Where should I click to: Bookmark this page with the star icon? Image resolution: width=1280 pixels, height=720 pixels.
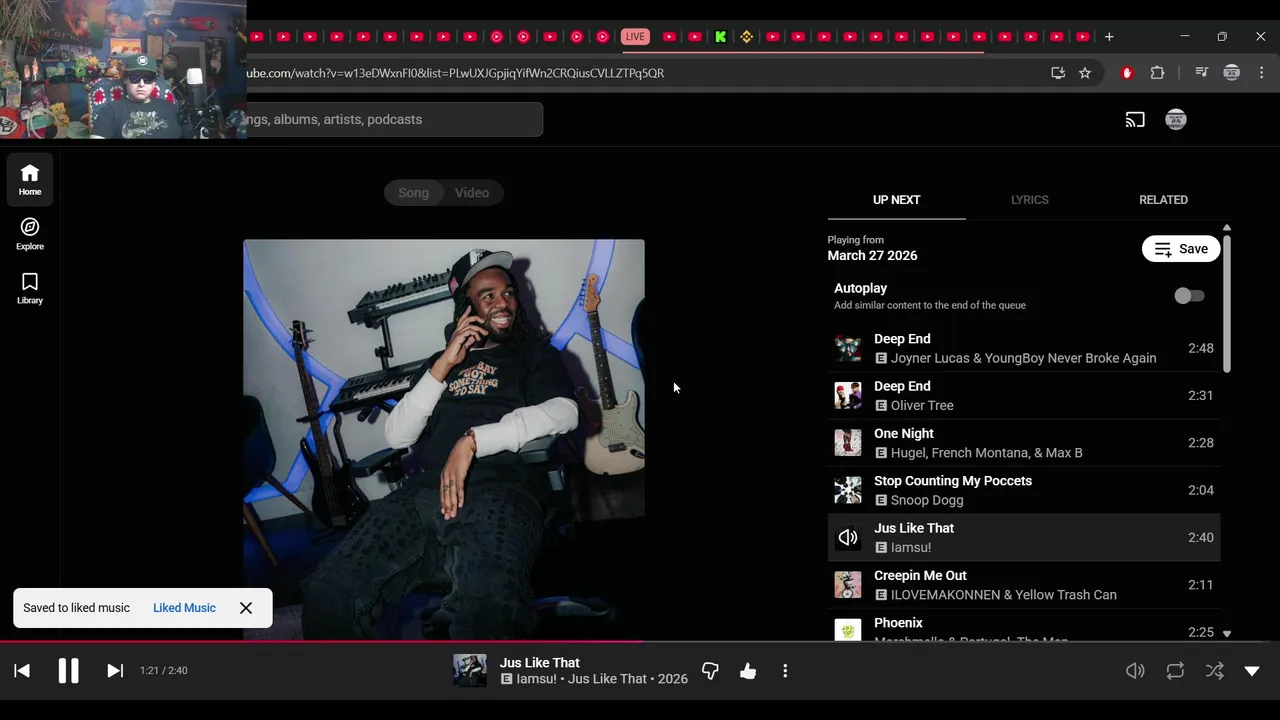[x=1085, y=73]
